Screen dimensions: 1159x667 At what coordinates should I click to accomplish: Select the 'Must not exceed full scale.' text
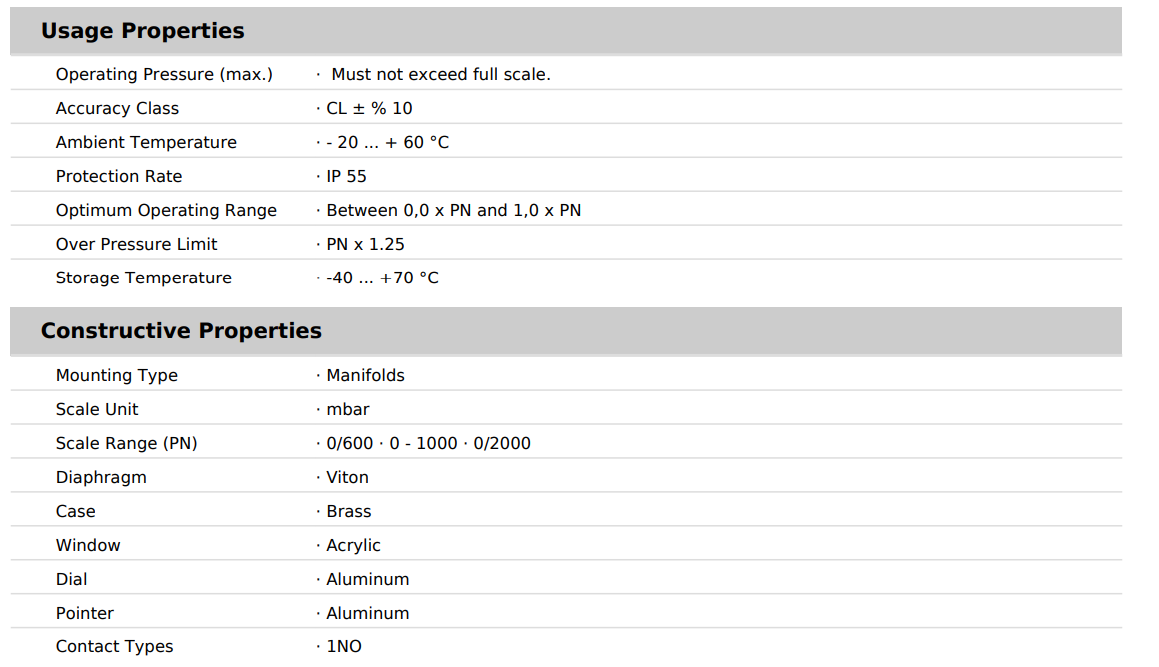tap(440, 75)
